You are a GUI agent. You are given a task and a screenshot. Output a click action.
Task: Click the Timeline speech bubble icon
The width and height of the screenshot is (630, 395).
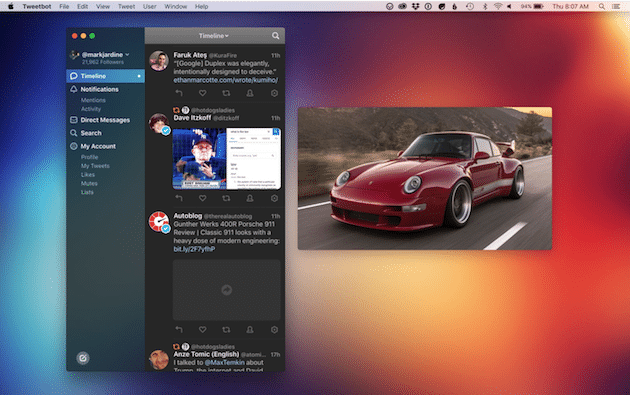[74, 76]
